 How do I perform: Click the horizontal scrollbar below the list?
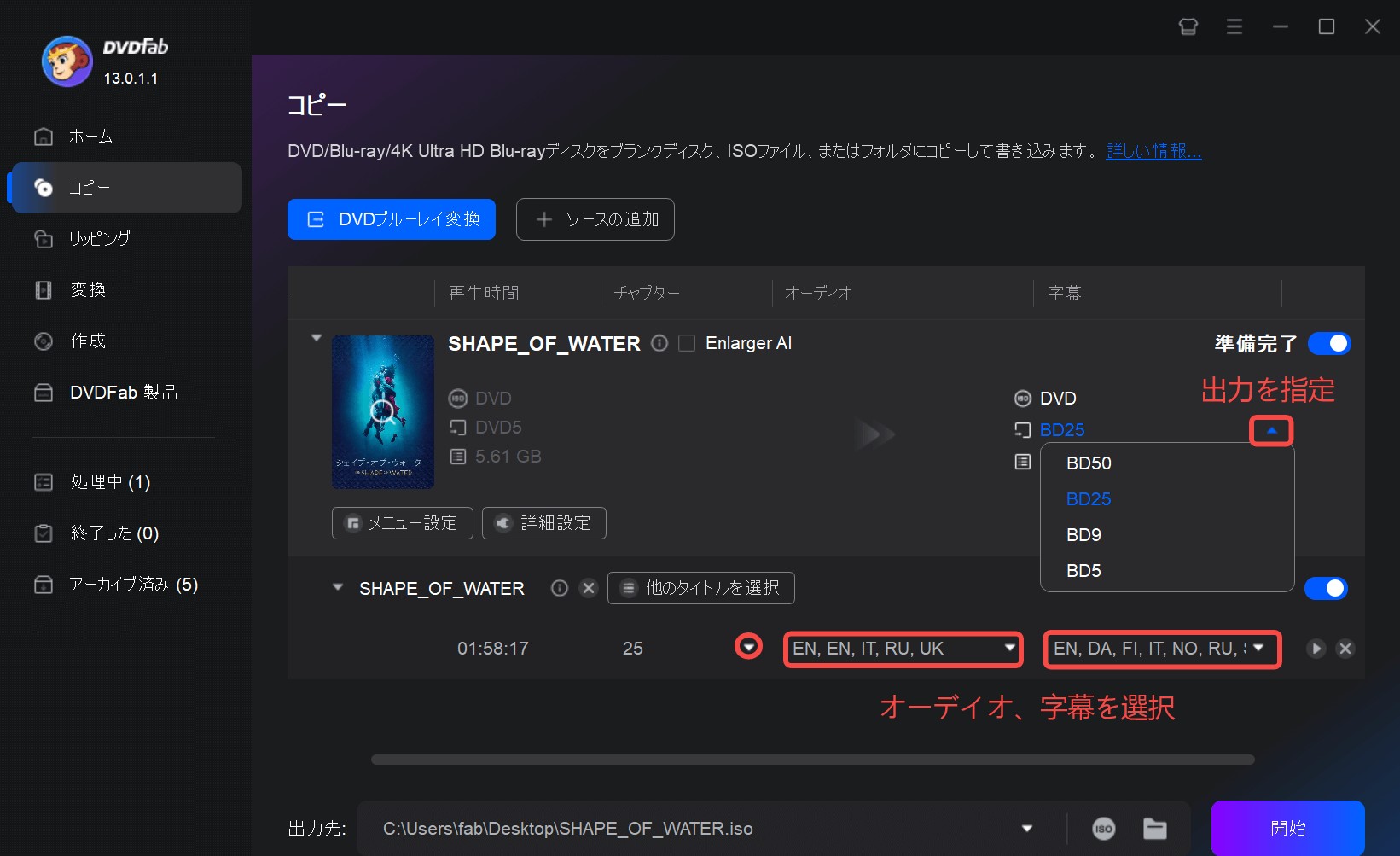(812, 760)
